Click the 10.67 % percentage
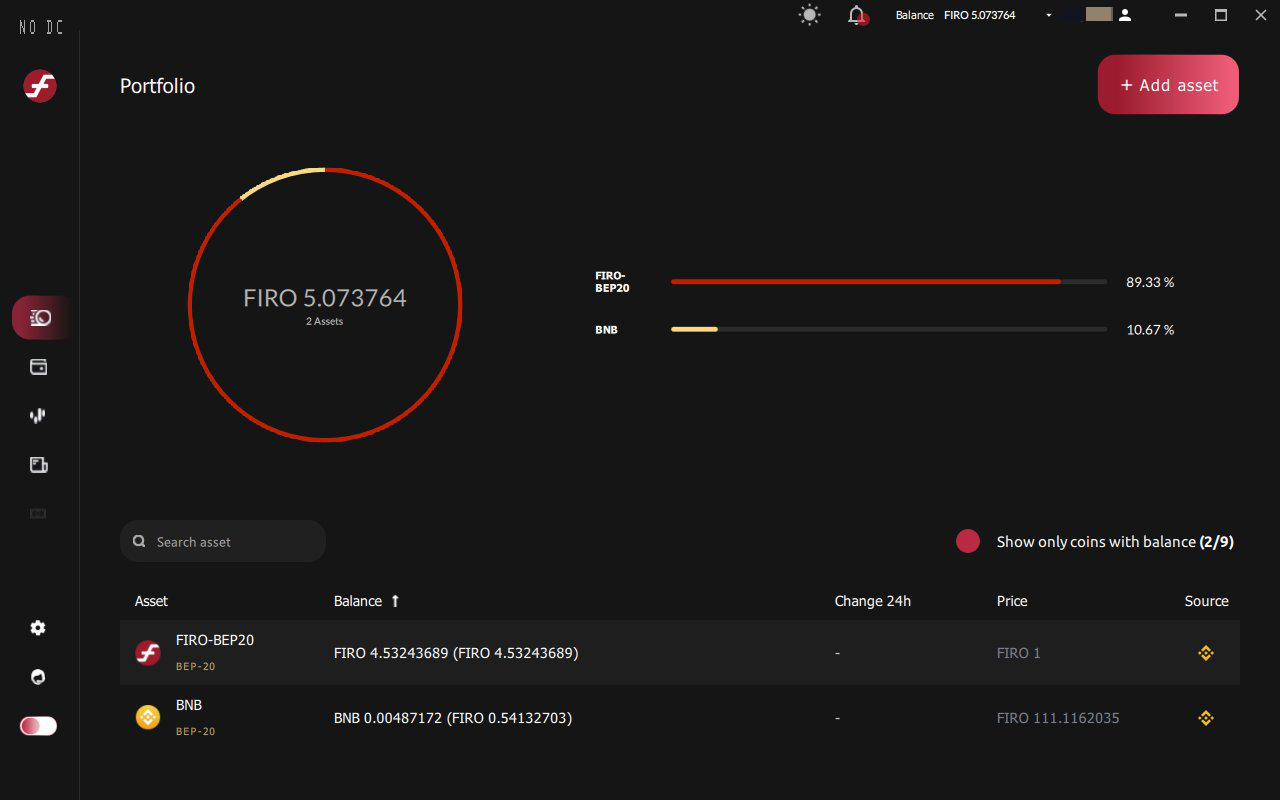Image resolution: width=1280 pixels, height=800 pixels. tap(1150, 329)
